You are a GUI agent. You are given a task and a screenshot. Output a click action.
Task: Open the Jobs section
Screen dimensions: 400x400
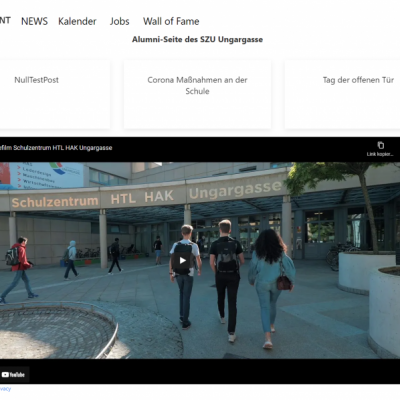point(119,21)
